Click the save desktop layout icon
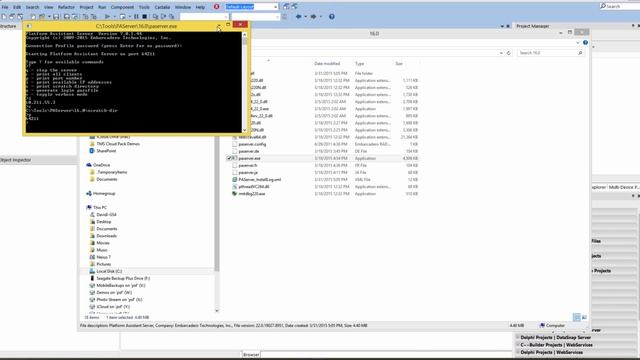Screen dimensions: 640x360 [x=286, y=7]
